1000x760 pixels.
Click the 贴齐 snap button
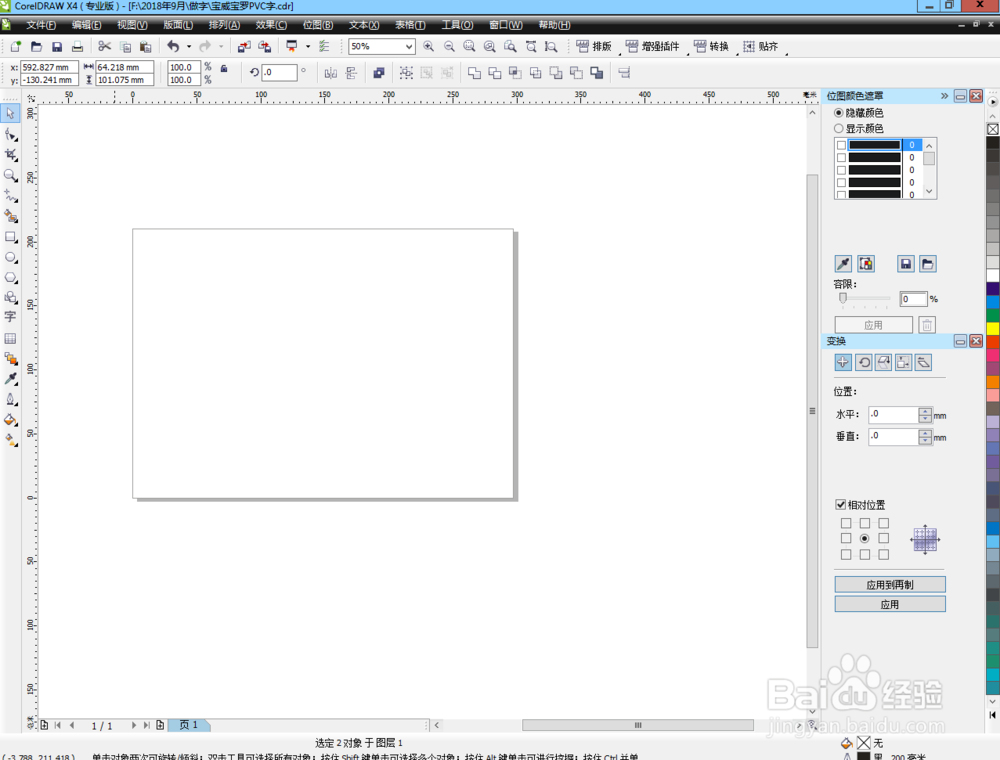click(760, 47)
